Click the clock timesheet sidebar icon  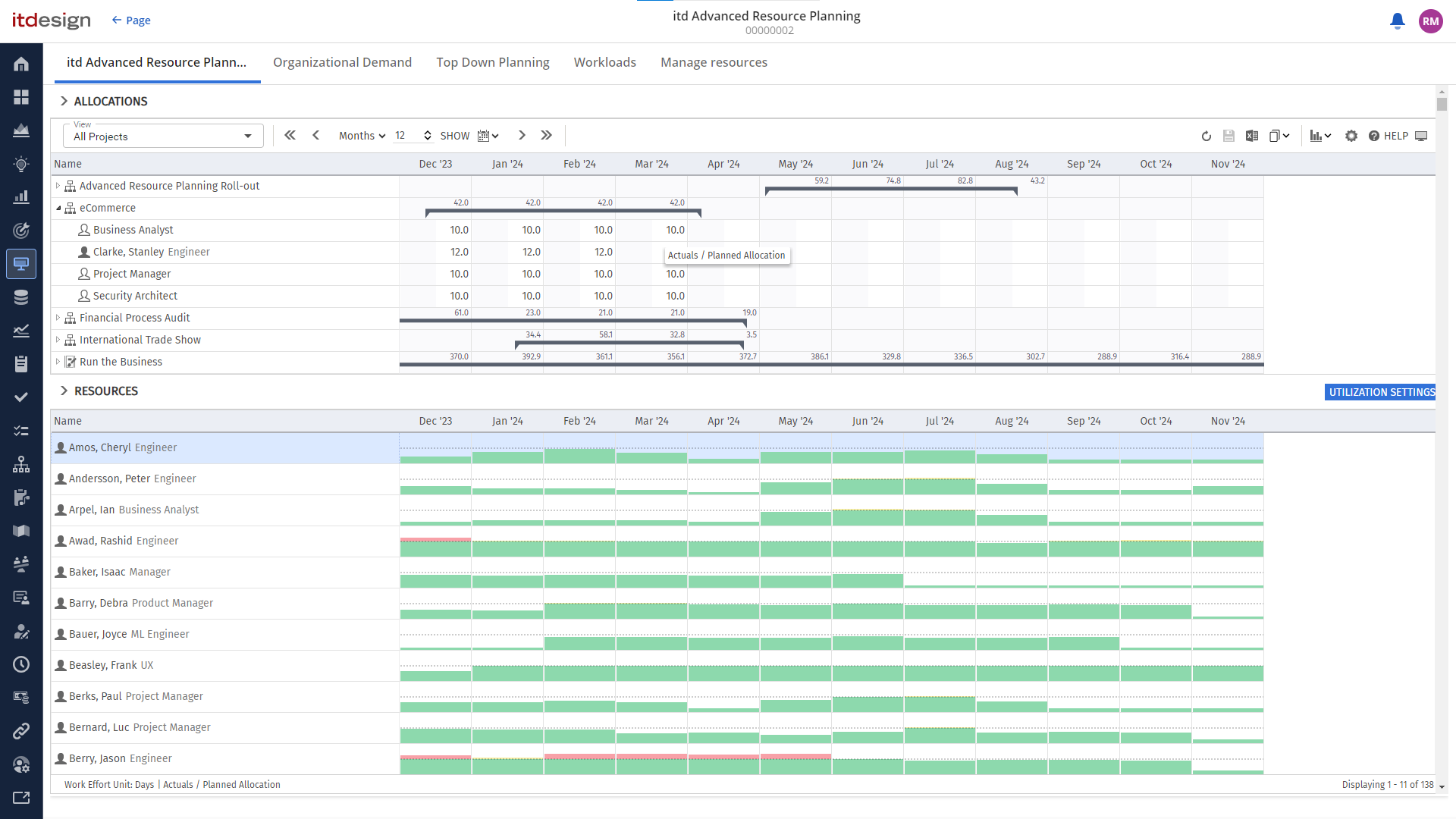[x=21, y=664]
